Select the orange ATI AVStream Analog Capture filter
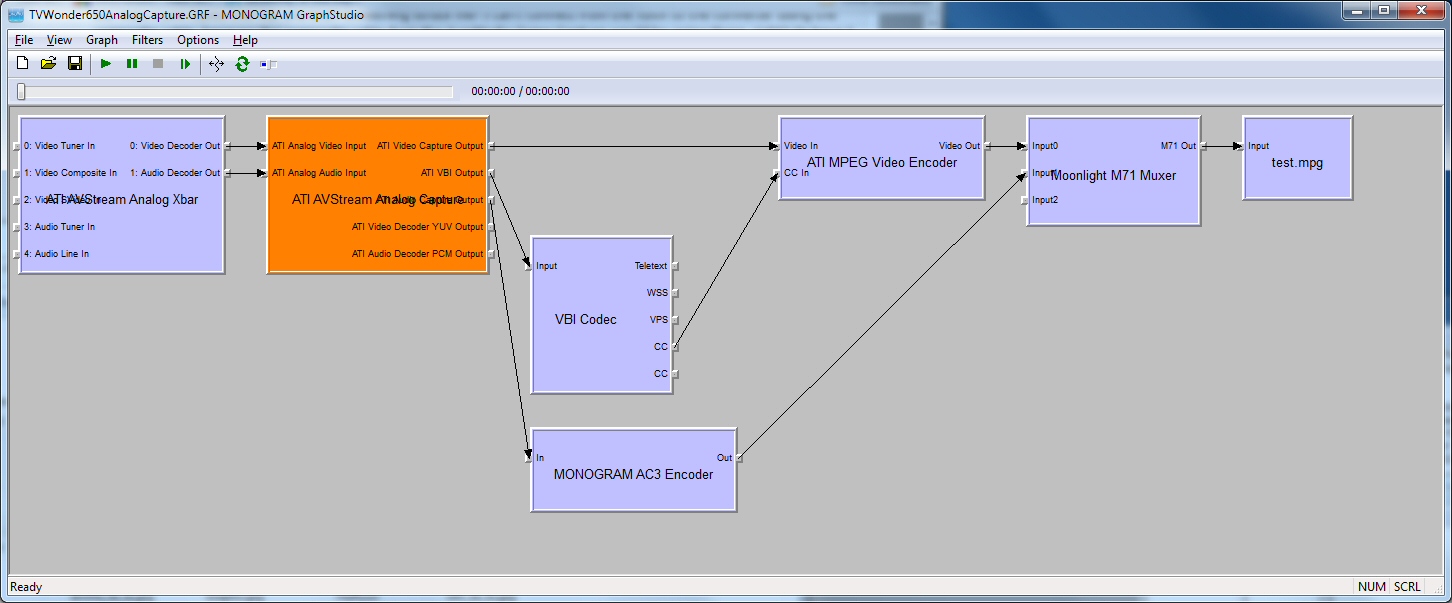The image size is (1452, 603). [x=377, y=194]
